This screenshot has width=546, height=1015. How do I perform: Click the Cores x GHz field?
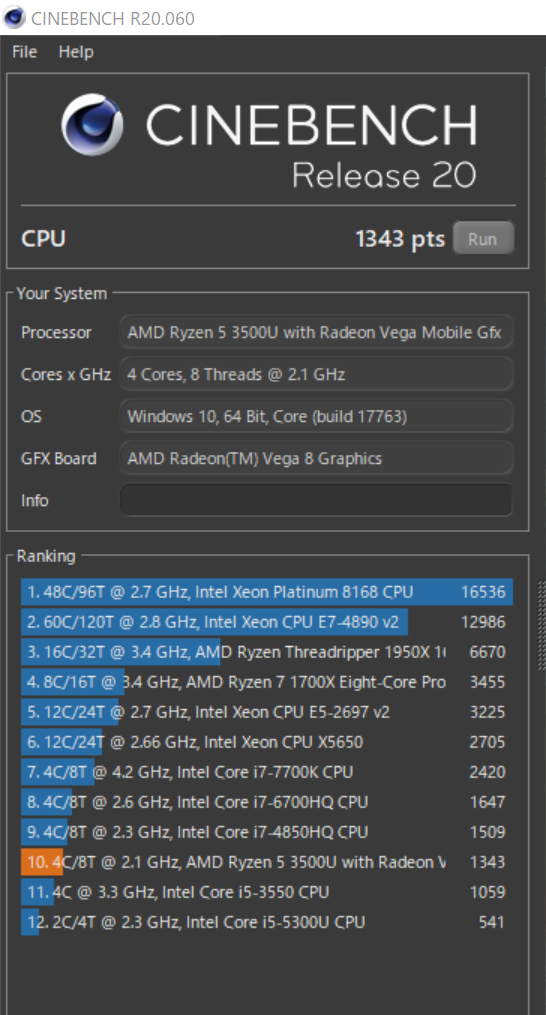(x=317, y=374)
